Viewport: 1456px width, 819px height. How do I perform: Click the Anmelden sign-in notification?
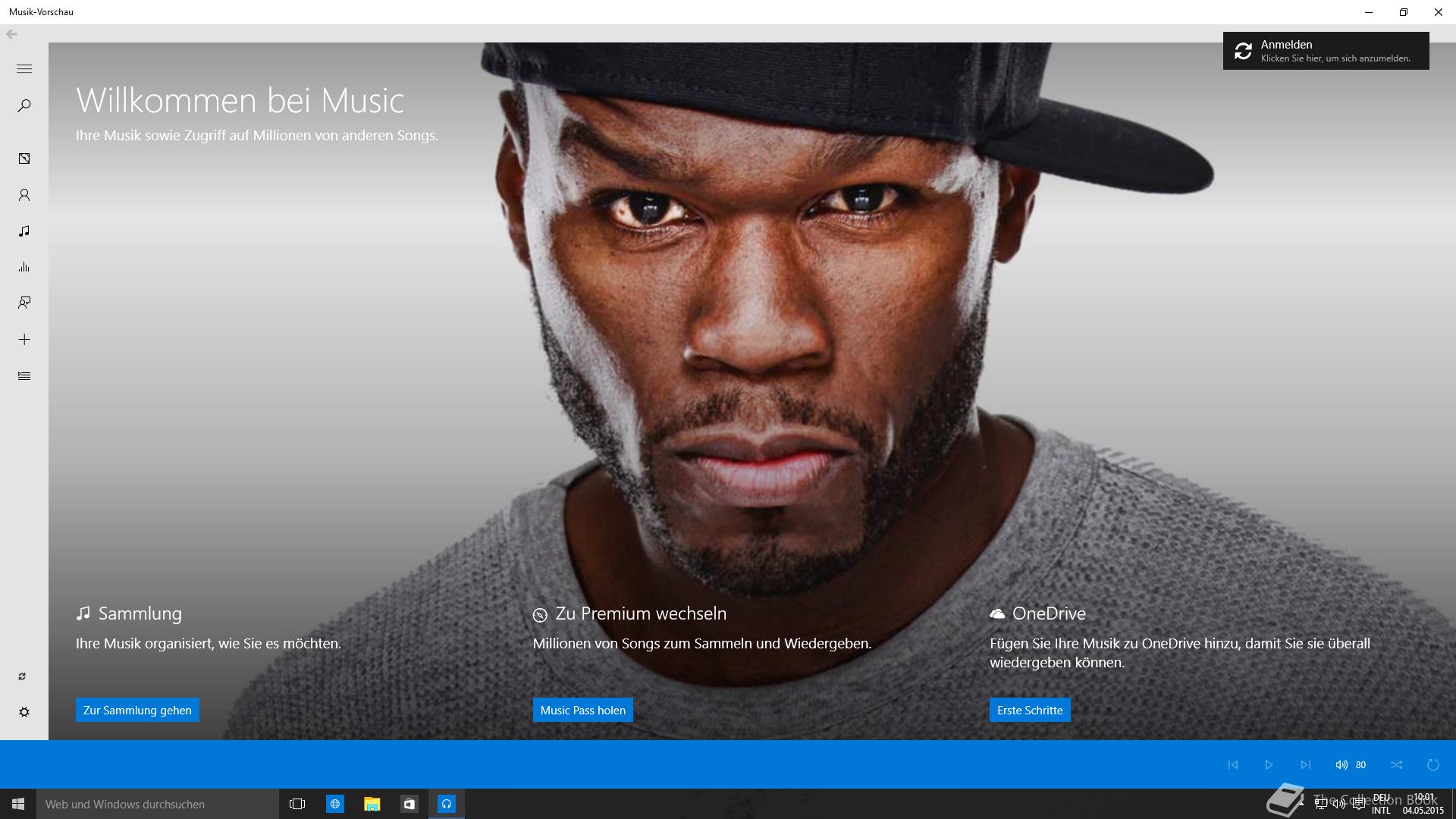pyautogui.click(x=1326, y=51)
